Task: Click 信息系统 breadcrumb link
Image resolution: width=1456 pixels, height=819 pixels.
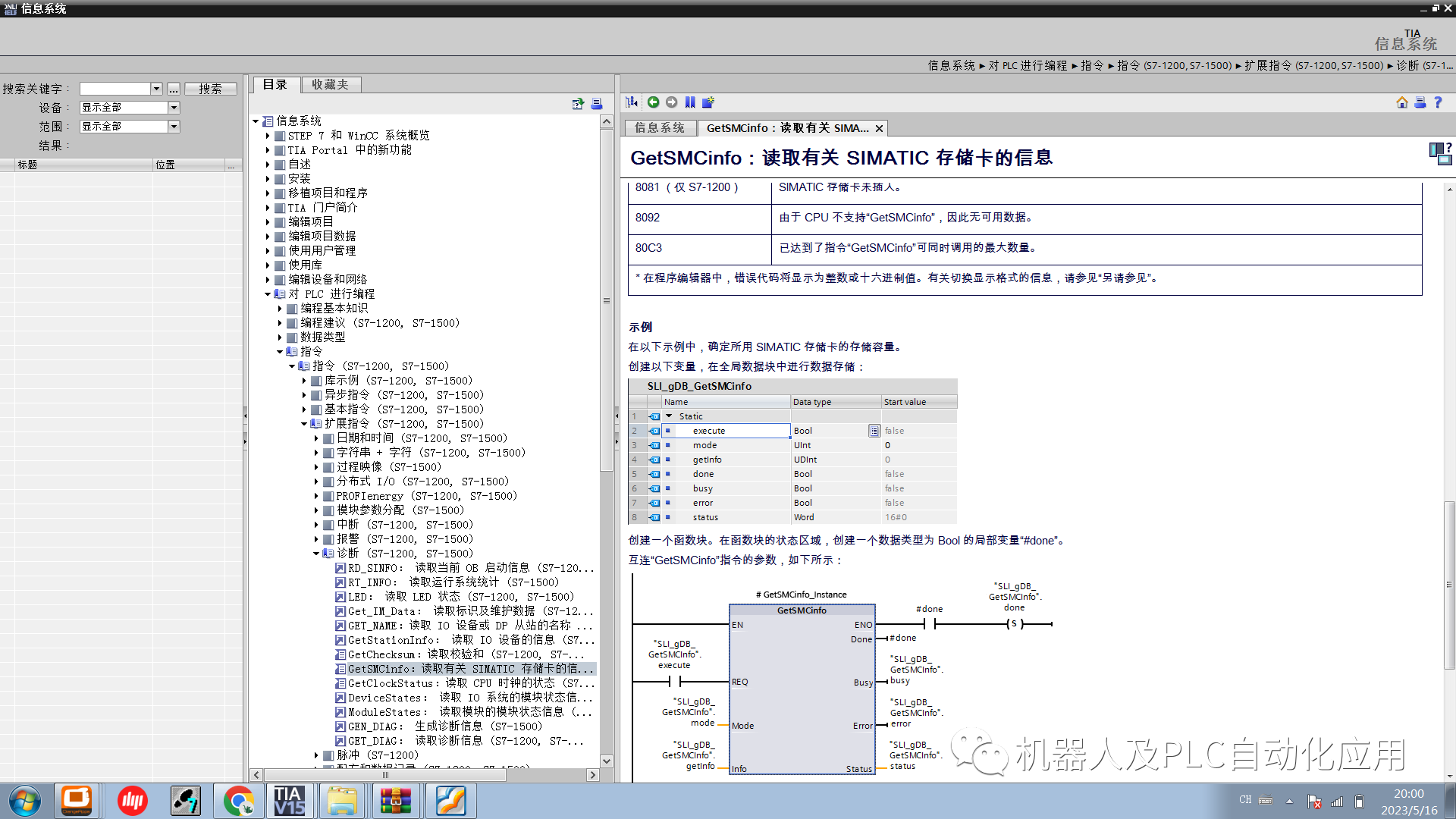Action: click(x=952, y=66)
